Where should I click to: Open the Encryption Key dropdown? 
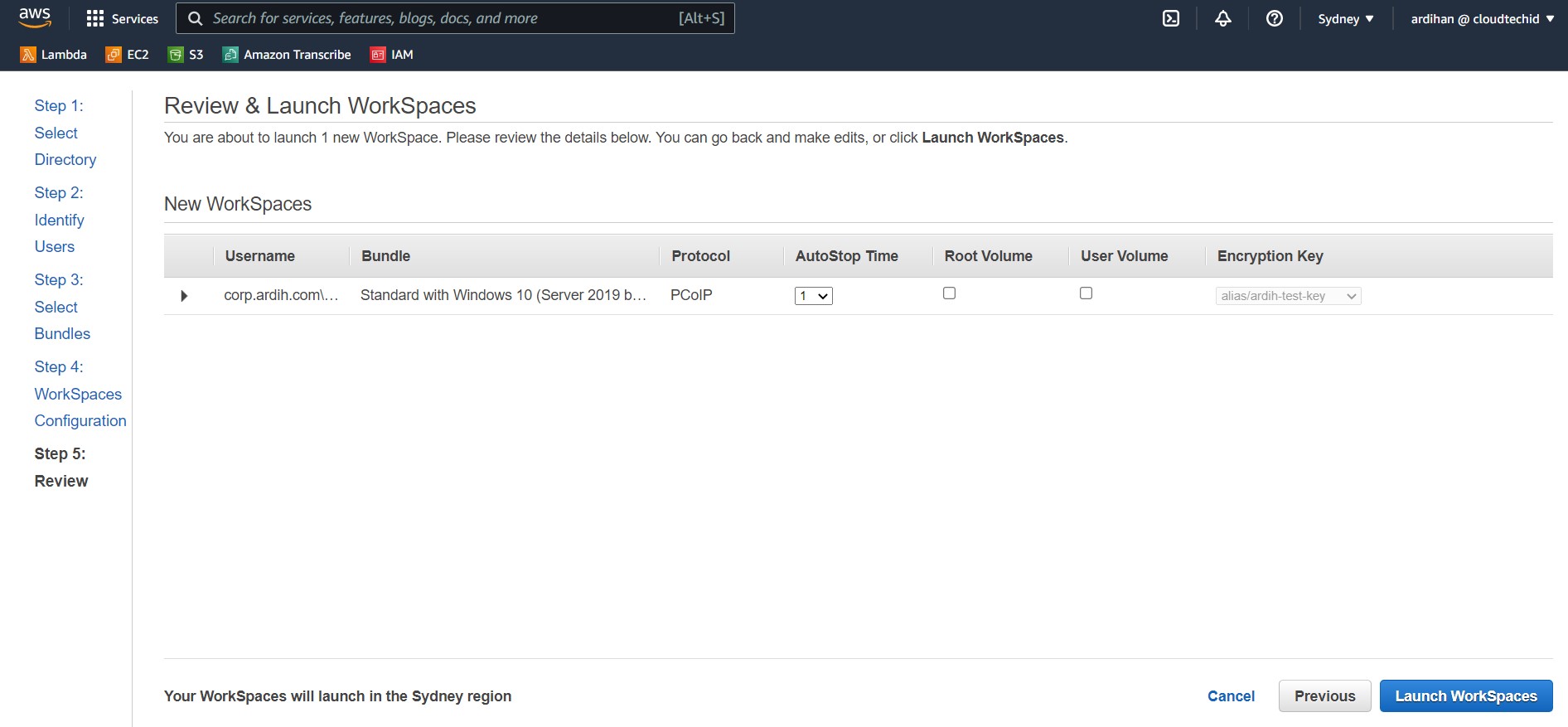click(x=1288, y=296)
